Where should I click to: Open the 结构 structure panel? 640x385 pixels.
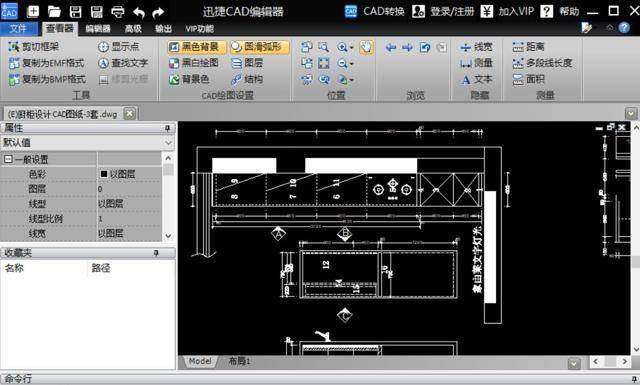247,79
